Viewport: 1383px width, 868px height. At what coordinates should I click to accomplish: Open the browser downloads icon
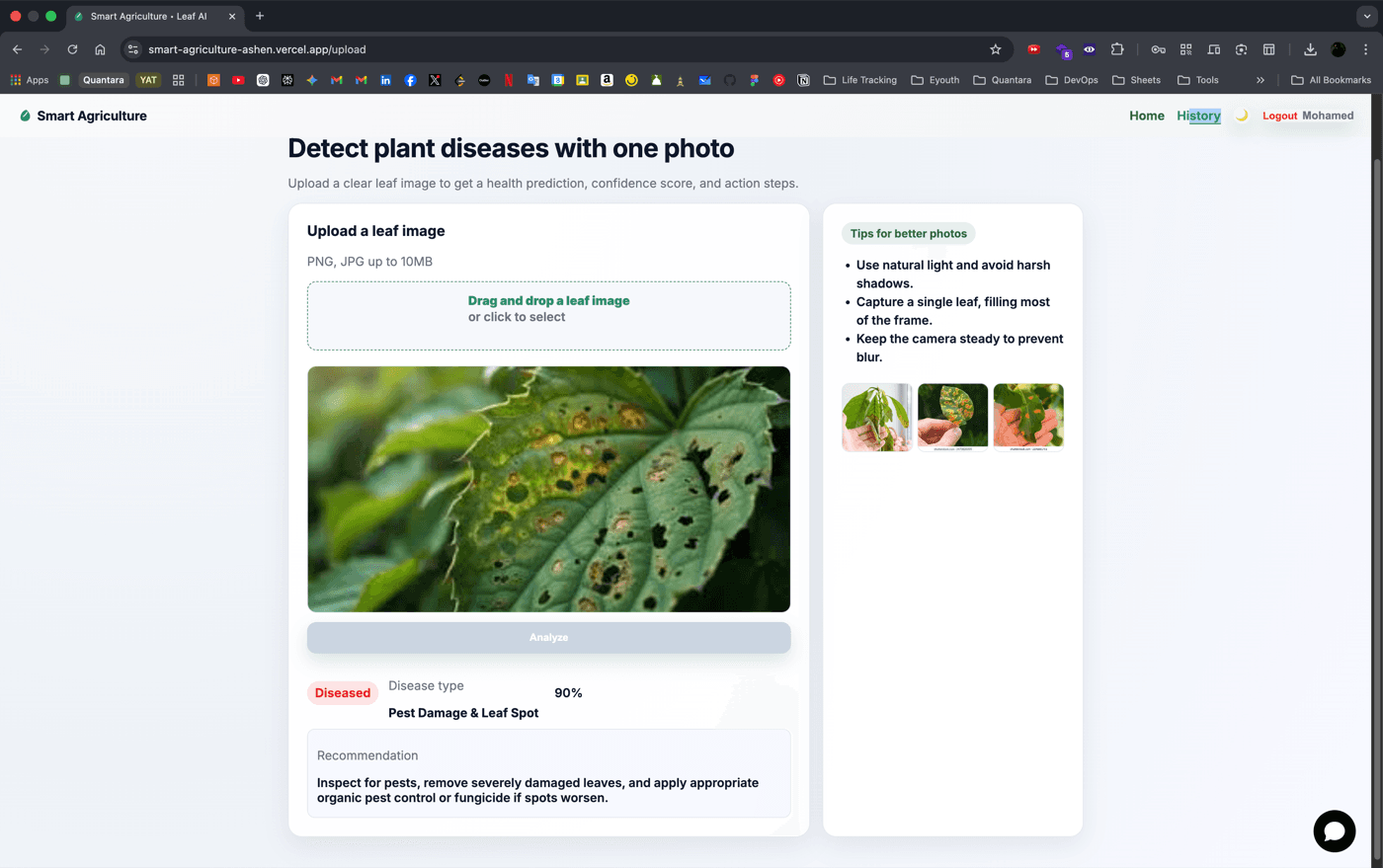coord(1310,49)
